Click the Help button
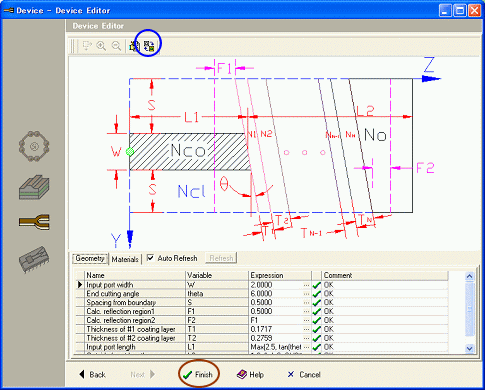The width and height of the screenshot is (485, 390). (x=251, y=375)
